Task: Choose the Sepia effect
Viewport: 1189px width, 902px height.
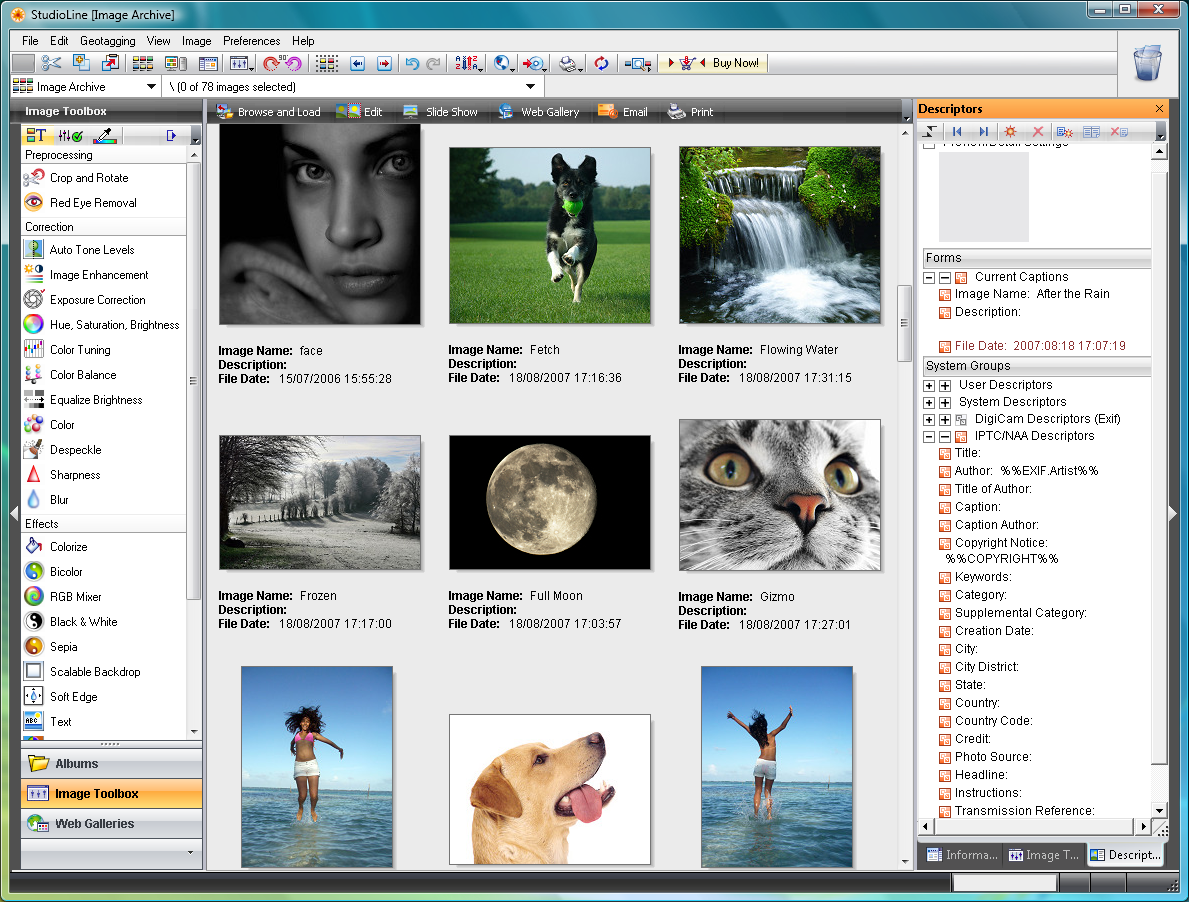Action: tap(63, 647)
